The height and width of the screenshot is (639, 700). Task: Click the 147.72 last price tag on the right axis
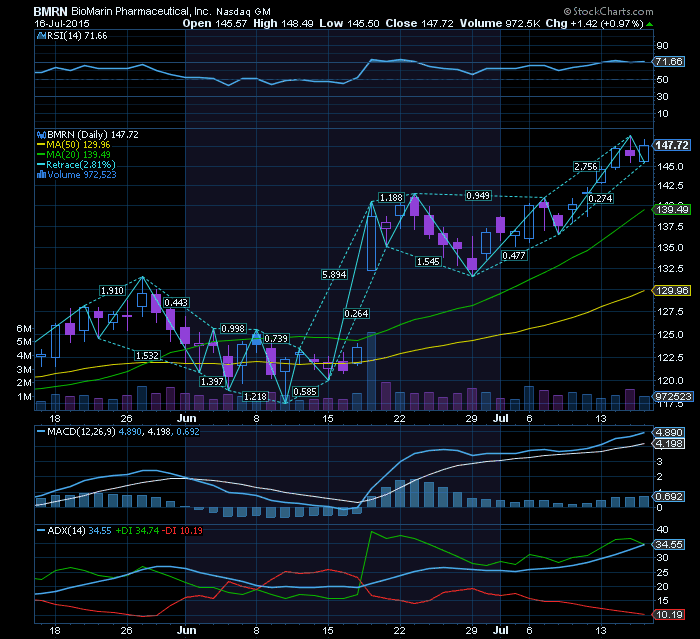click(x=671, y=145)
